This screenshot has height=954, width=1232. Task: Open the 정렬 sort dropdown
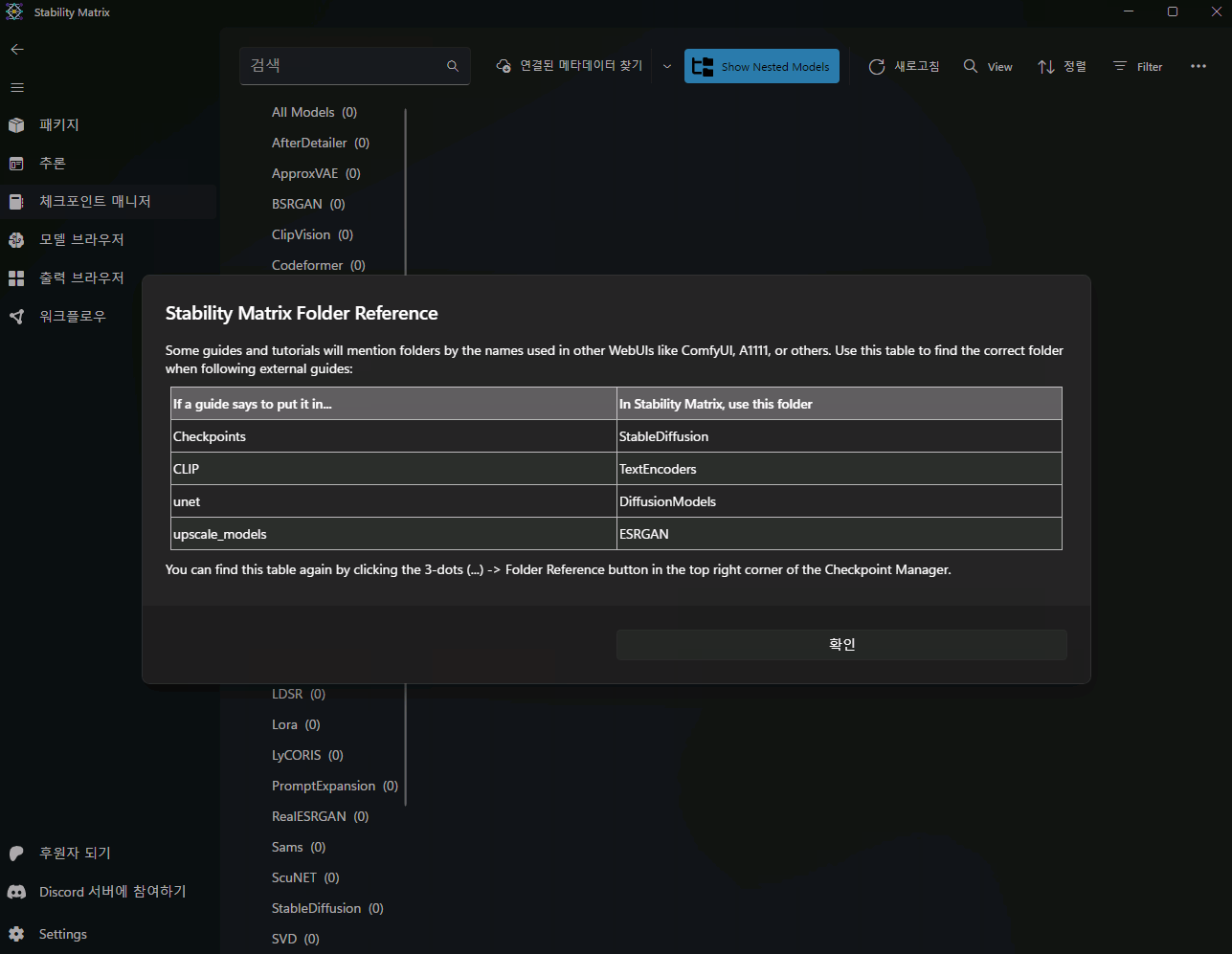(x=1062, y=66)
